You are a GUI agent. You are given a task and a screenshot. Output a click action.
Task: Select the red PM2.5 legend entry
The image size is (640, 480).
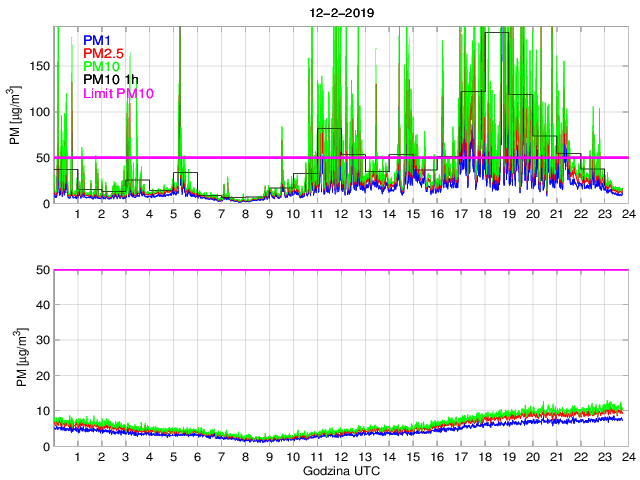pos(103,53)
